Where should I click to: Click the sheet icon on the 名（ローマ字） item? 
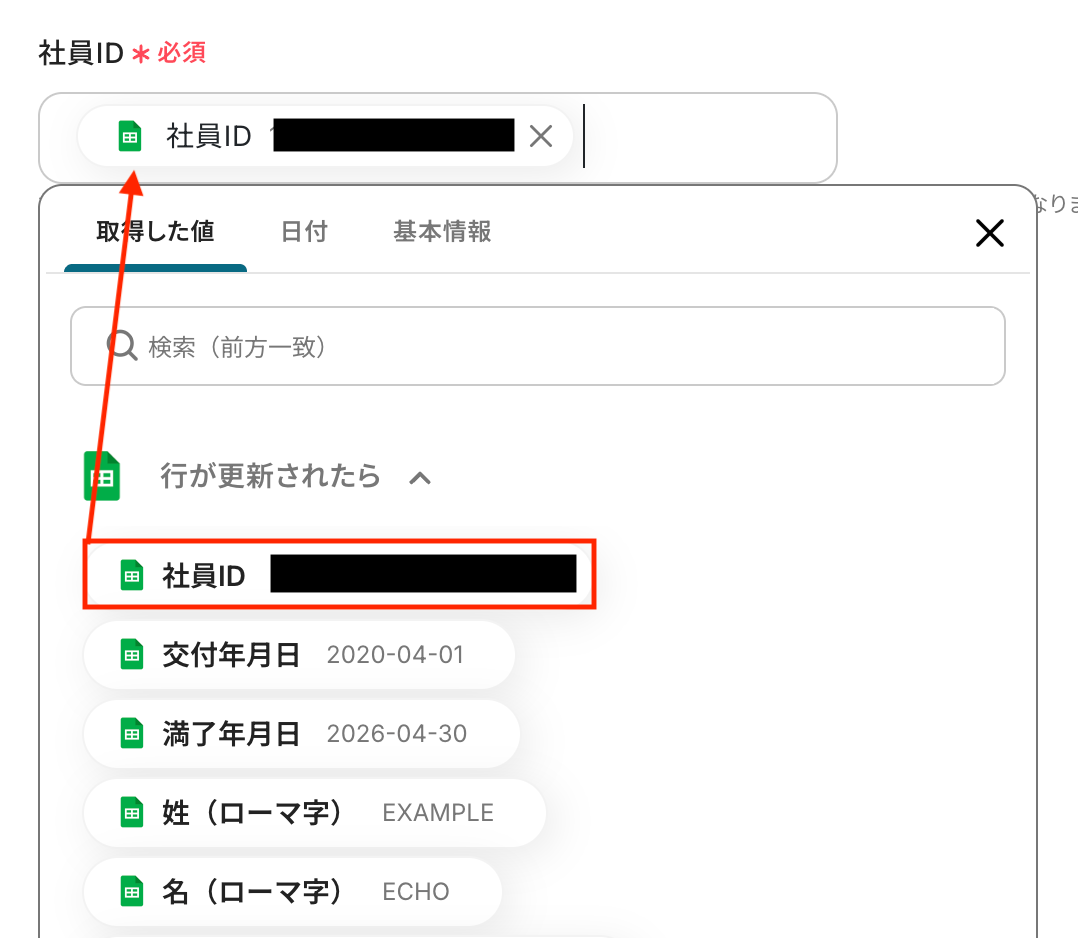point(132,891)
